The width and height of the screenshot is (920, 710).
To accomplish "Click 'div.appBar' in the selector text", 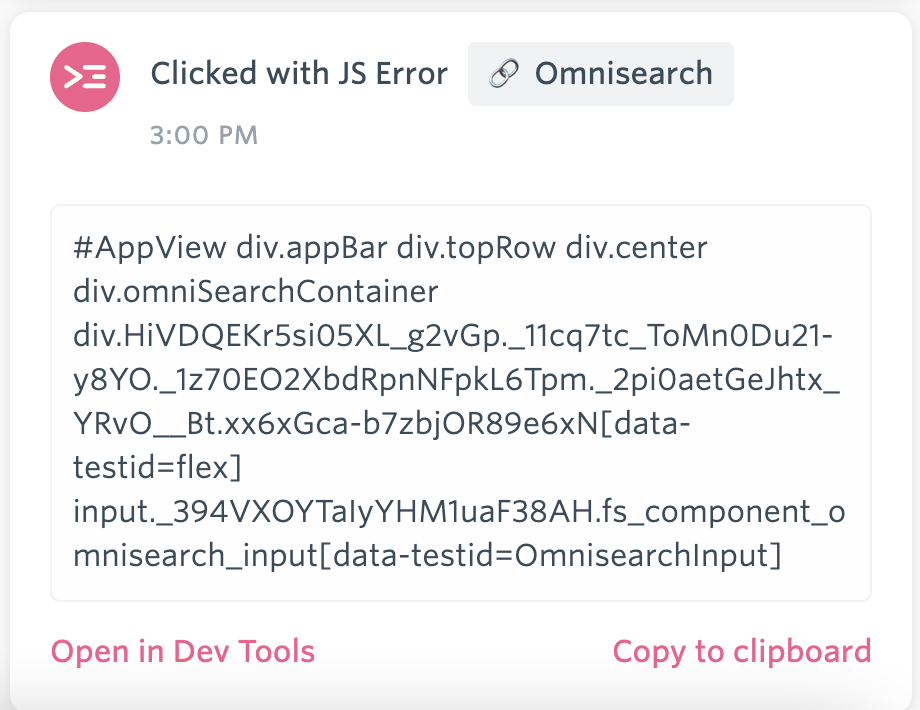I will 312,248.
